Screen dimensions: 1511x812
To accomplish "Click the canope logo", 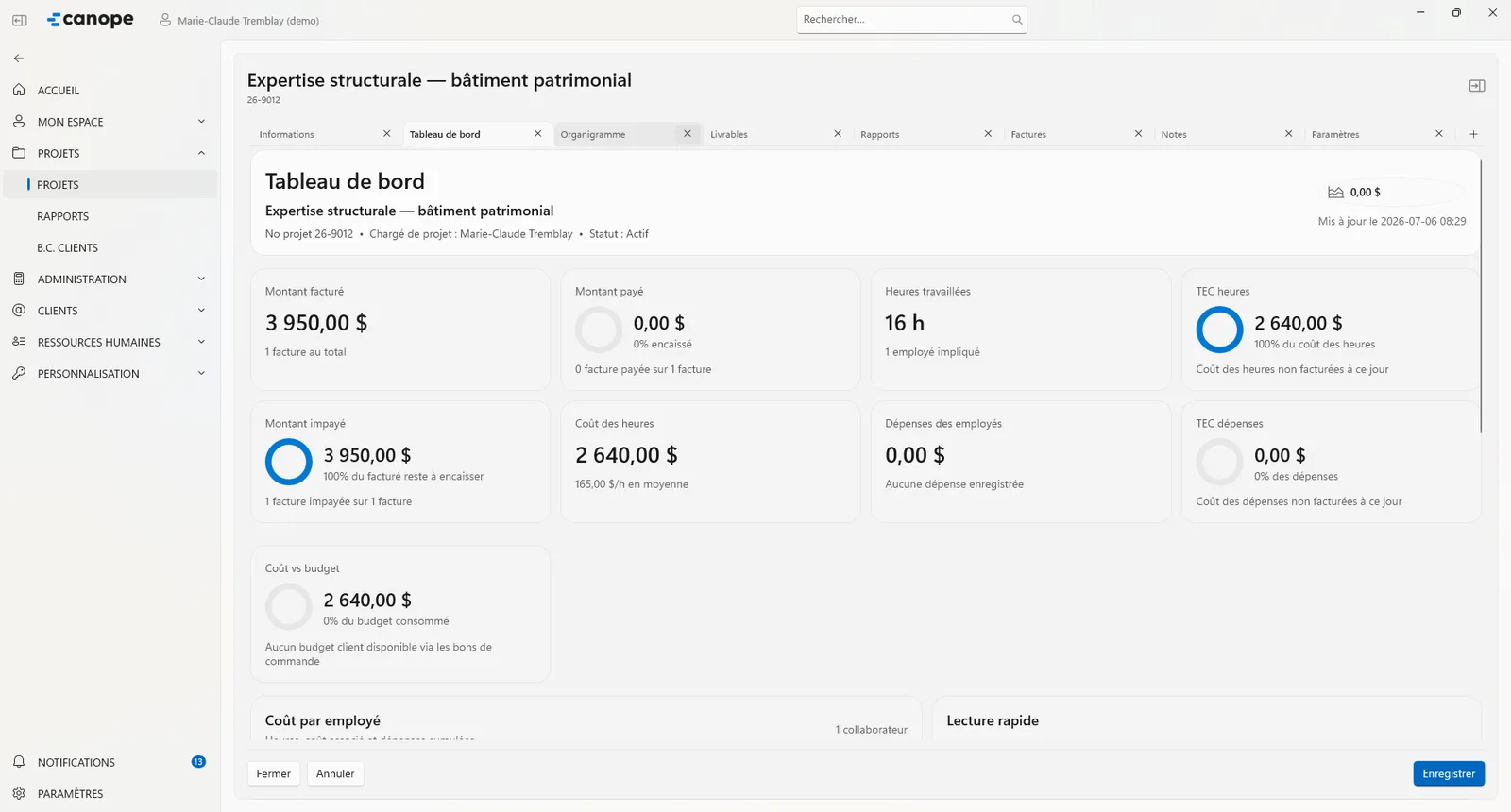I will [91, 19].
